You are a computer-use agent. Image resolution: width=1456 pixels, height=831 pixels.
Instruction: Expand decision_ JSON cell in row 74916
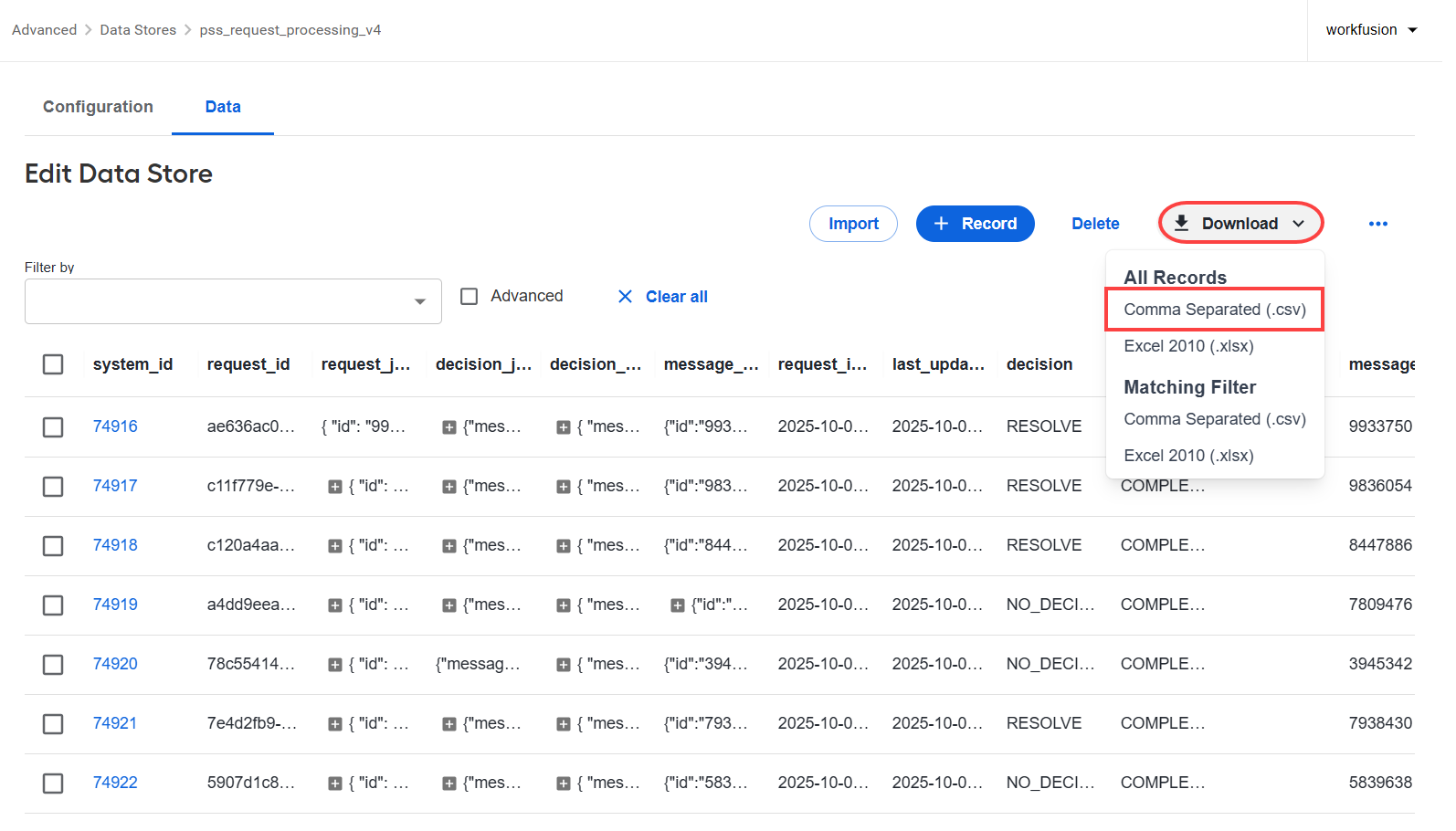(564, 427)
